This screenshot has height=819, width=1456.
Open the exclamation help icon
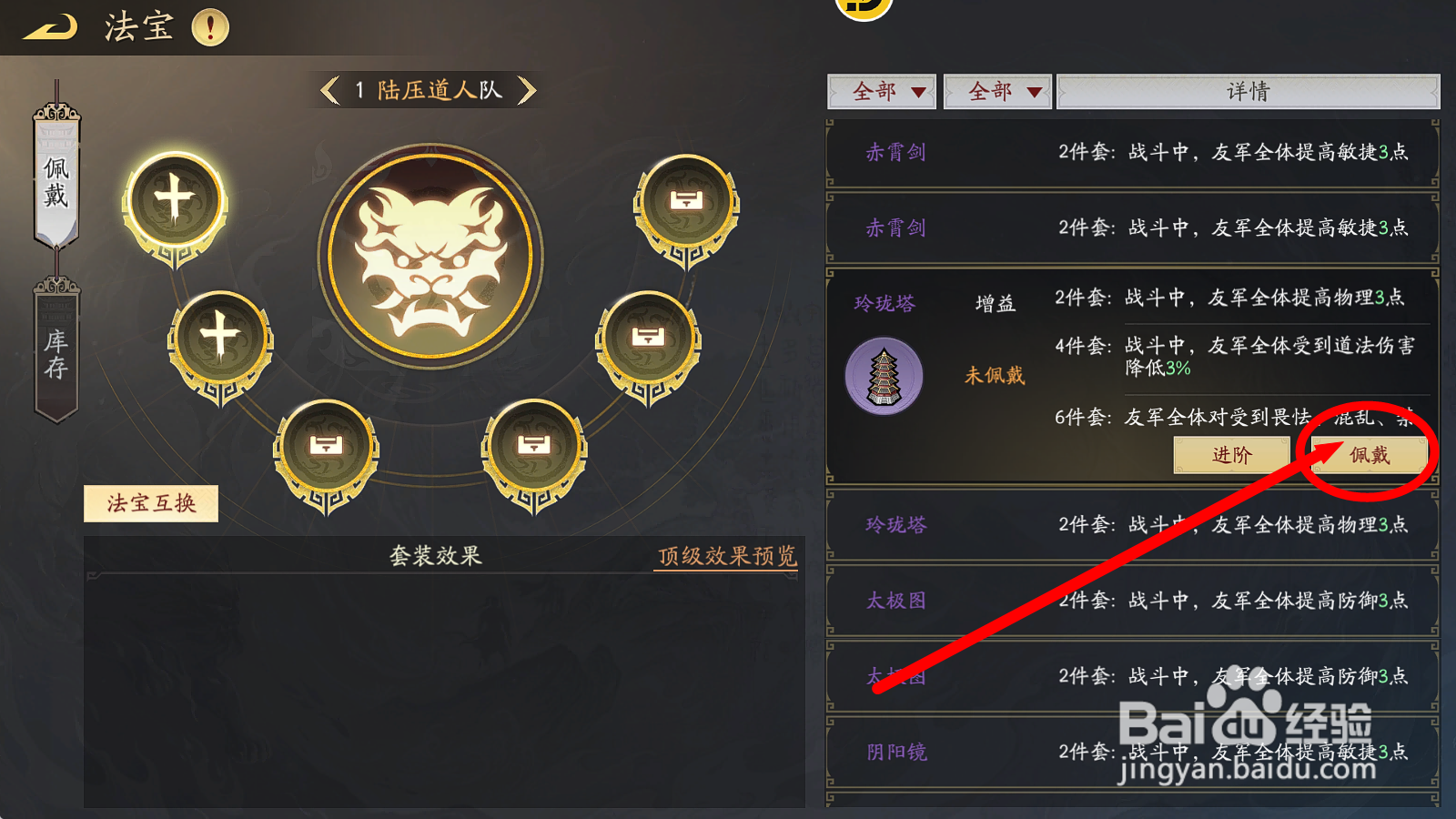coord(210,27)
